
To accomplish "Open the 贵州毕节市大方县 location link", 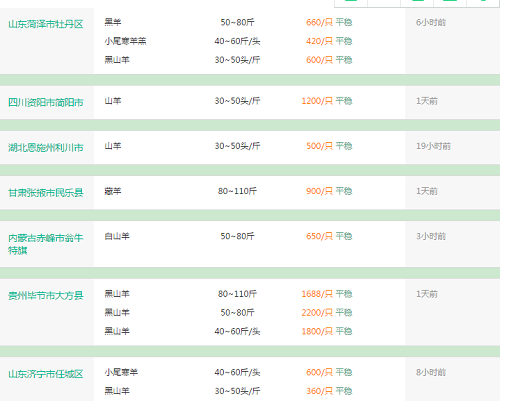I will point(46,295).
